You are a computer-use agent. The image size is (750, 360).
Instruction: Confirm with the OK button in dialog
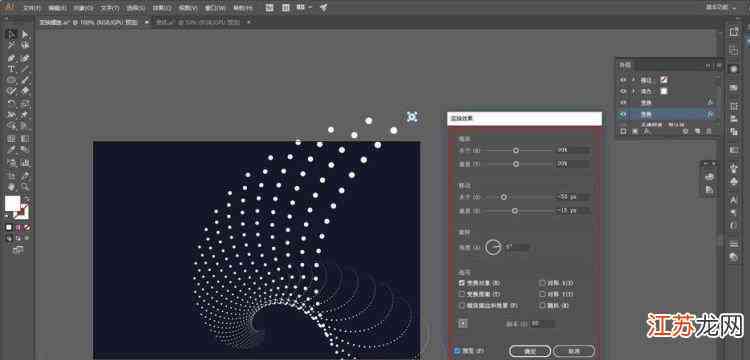pyautogui.click(x=530, y=351)
